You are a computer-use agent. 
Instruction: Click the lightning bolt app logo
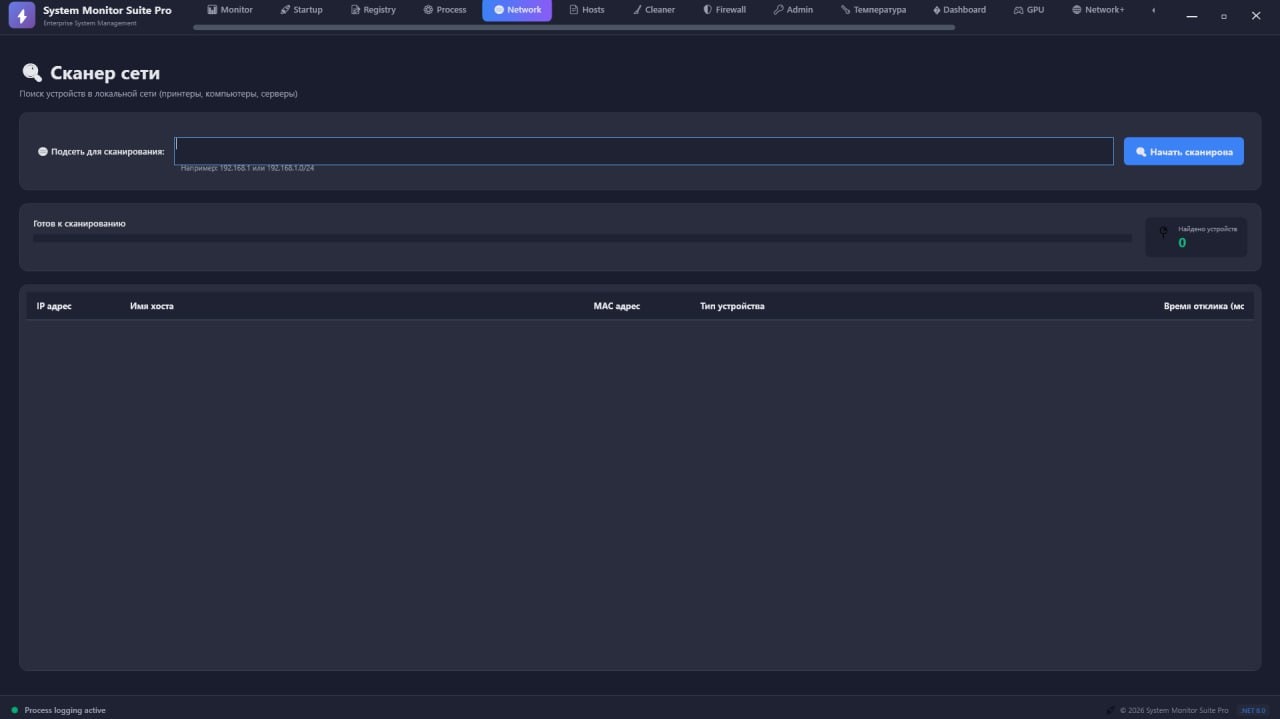(21, 15)
